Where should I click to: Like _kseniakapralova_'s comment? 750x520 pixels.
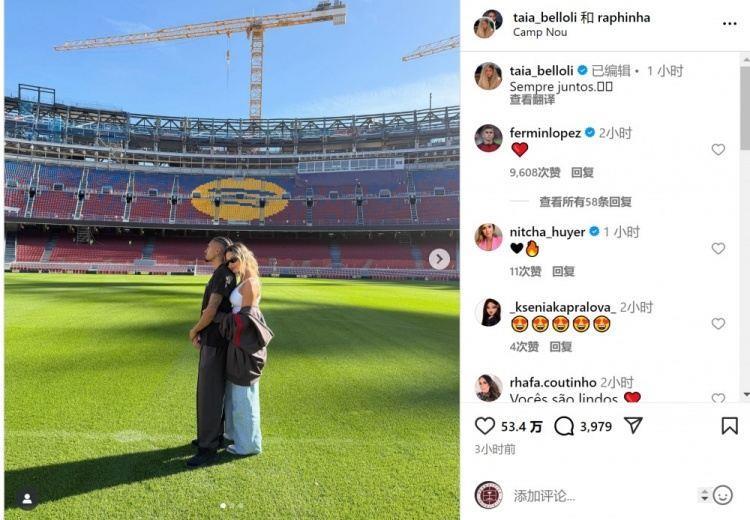click(x=718, y=323)
